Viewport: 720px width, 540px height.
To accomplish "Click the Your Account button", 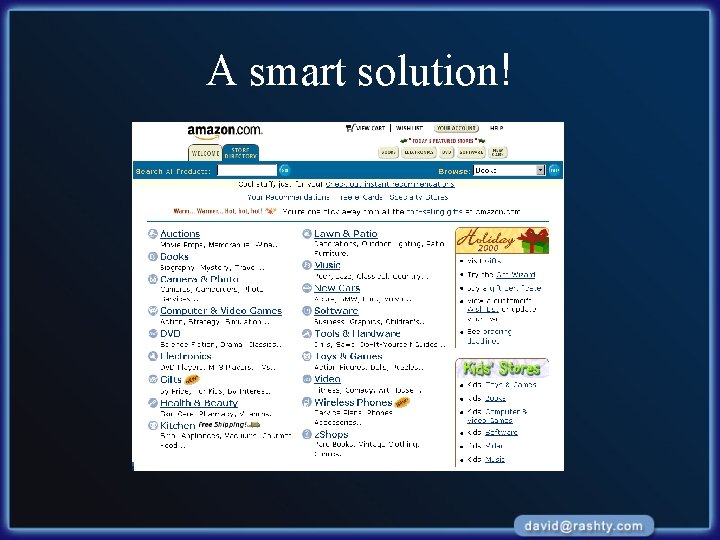I will click(x=456, y=128).
